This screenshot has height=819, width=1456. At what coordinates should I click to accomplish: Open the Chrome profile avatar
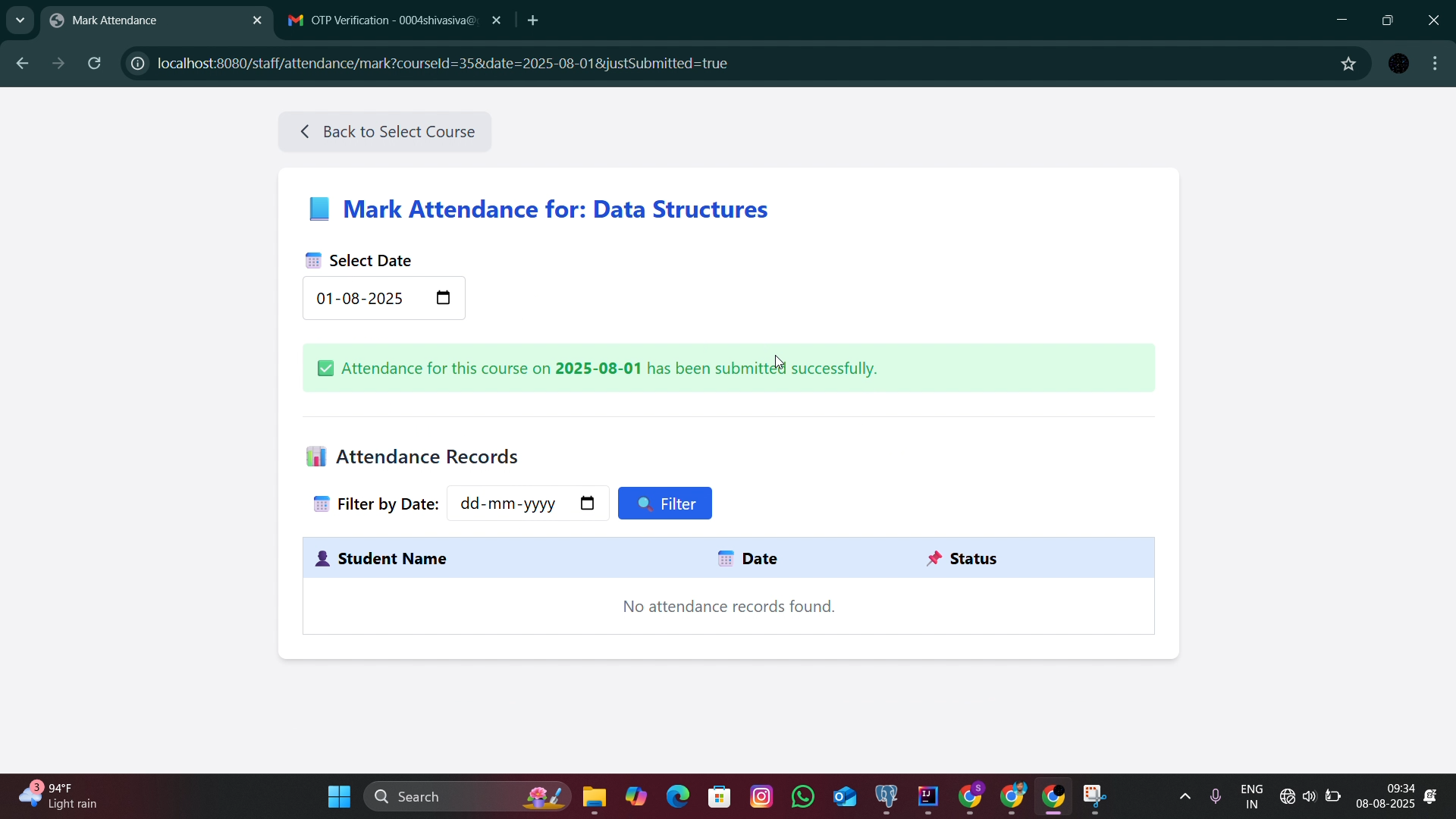click(1399, 64)
